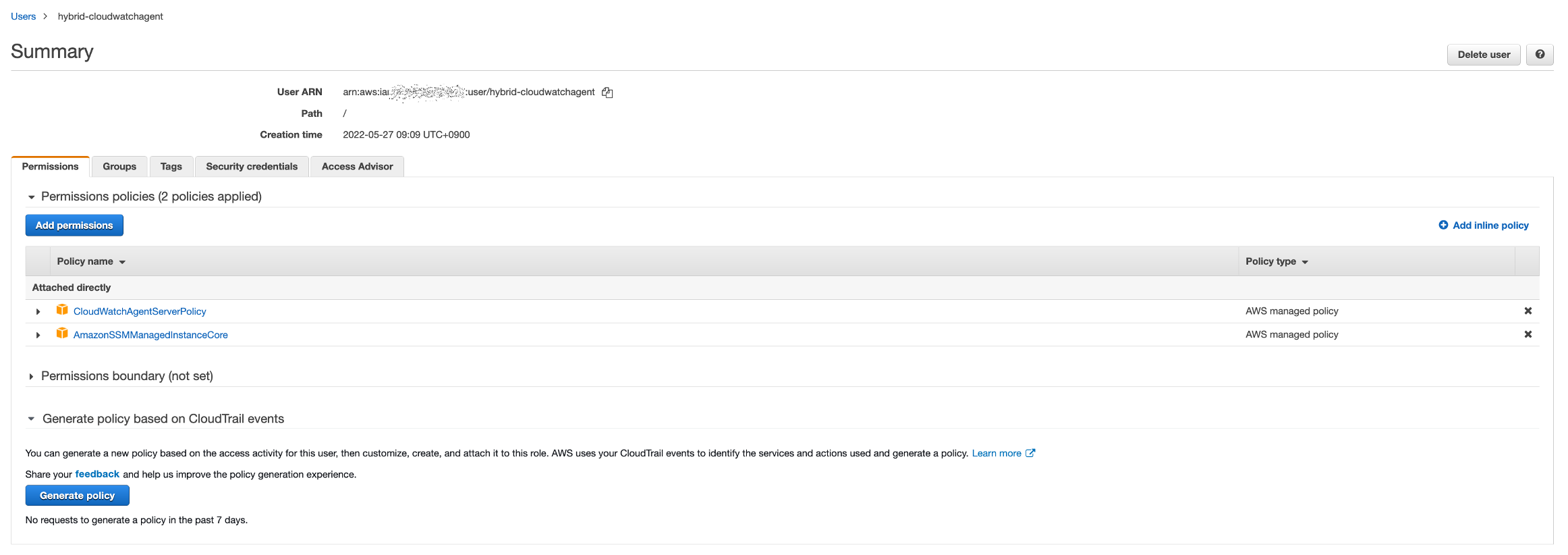The width and height of the screenshot is (1568, 555).
Task: Sort by the Policy name column
Action: coord(91,261)
